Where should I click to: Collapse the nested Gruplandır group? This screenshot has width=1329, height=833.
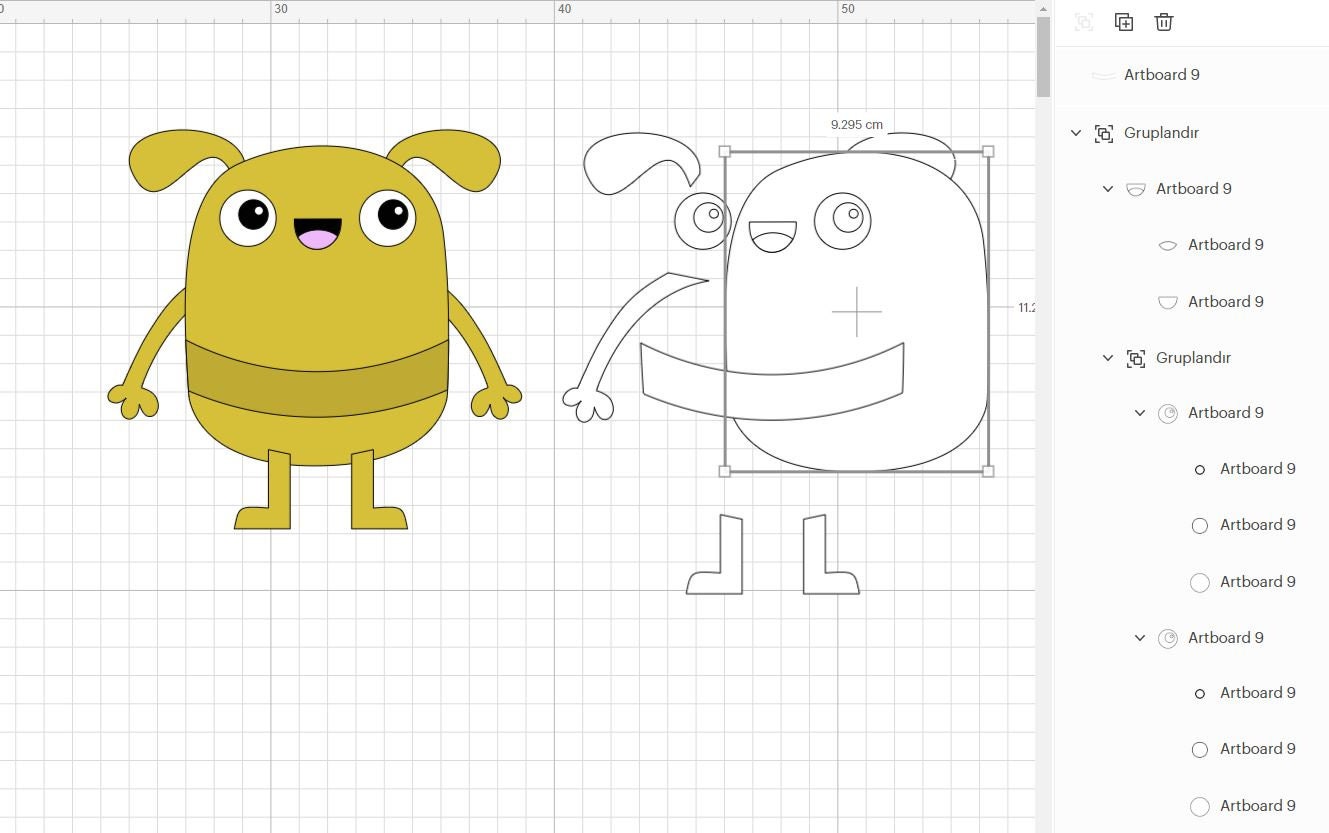click(1108, 357)
